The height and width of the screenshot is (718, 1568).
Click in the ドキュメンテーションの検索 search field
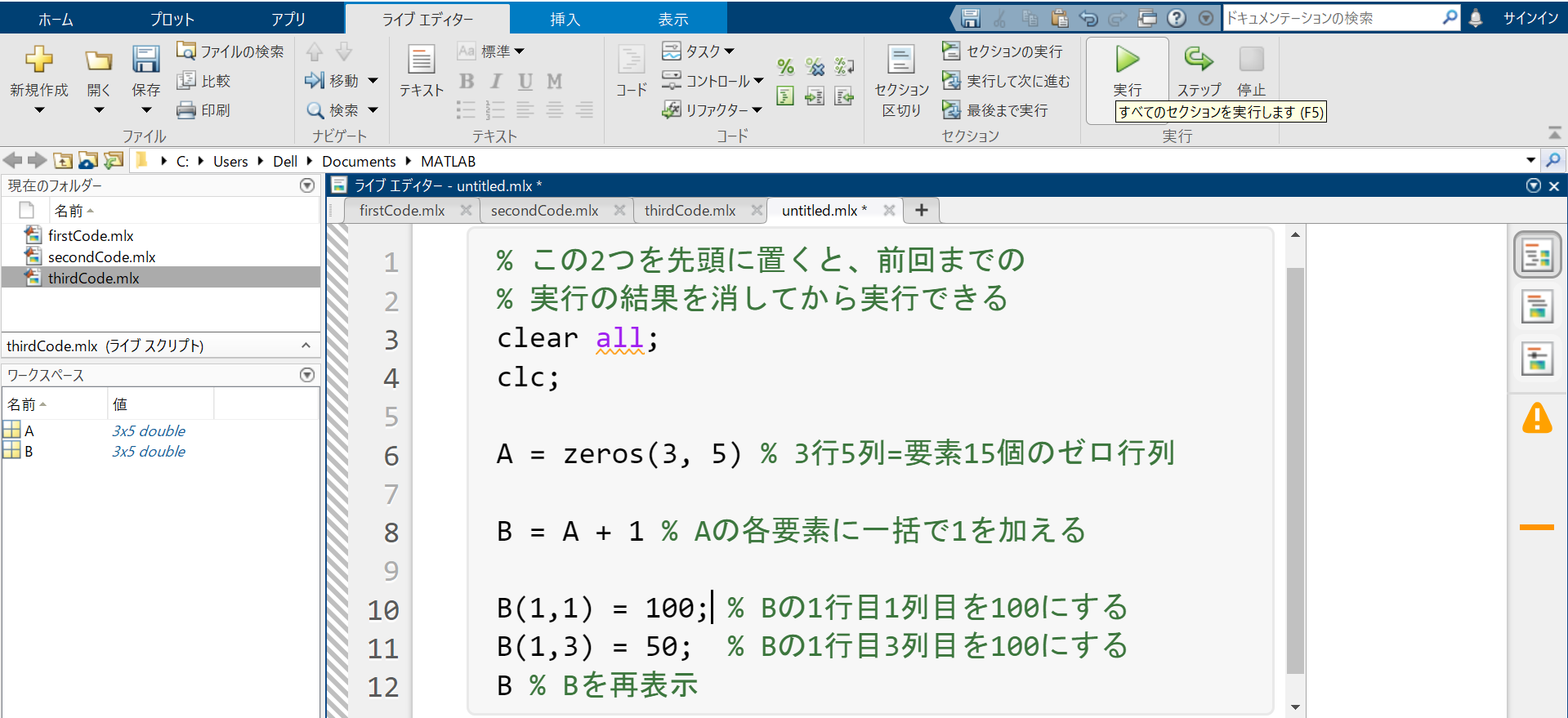click(1333, 18)
